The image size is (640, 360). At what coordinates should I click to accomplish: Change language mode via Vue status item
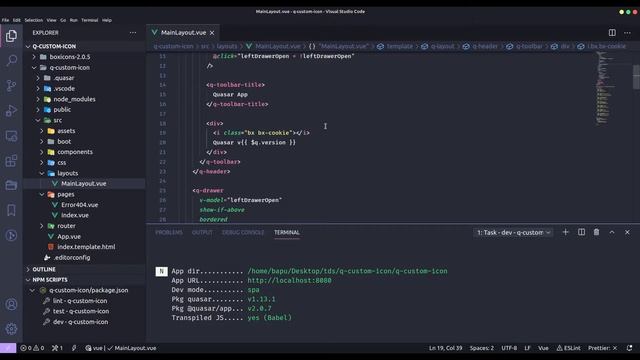[x=543, y=348]
